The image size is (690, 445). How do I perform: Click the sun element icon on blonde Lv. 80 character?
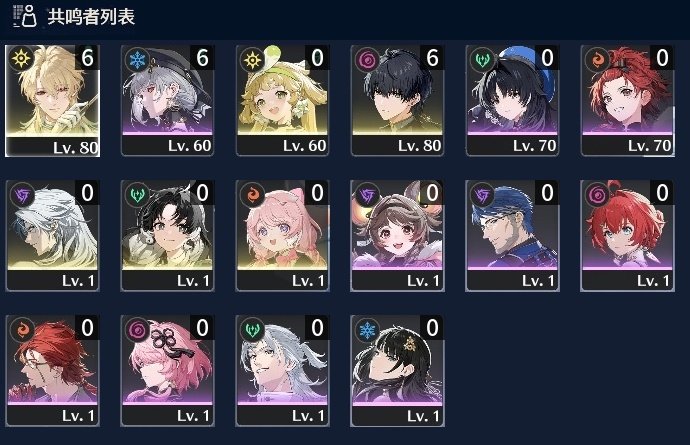21,59
